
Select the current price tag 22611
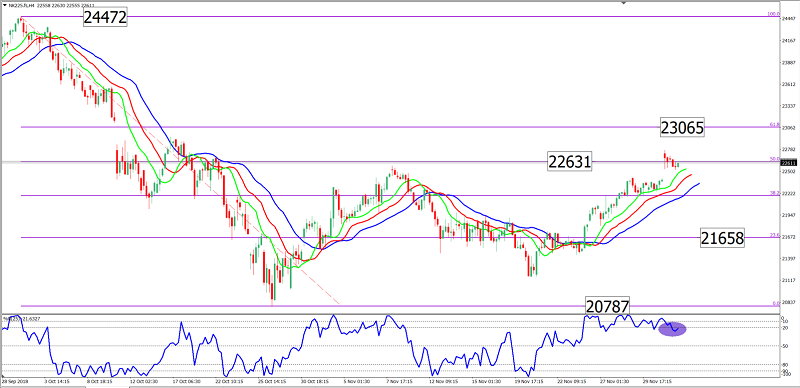pyautogui.click(x=788, y=163)
